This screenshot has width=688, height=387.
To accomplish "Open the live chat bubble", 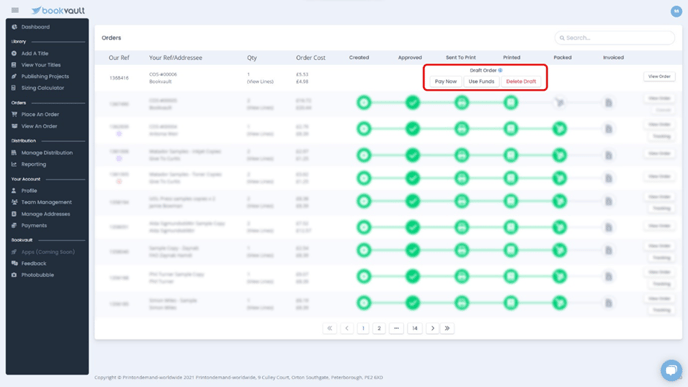I will click(x=671, y=370).
